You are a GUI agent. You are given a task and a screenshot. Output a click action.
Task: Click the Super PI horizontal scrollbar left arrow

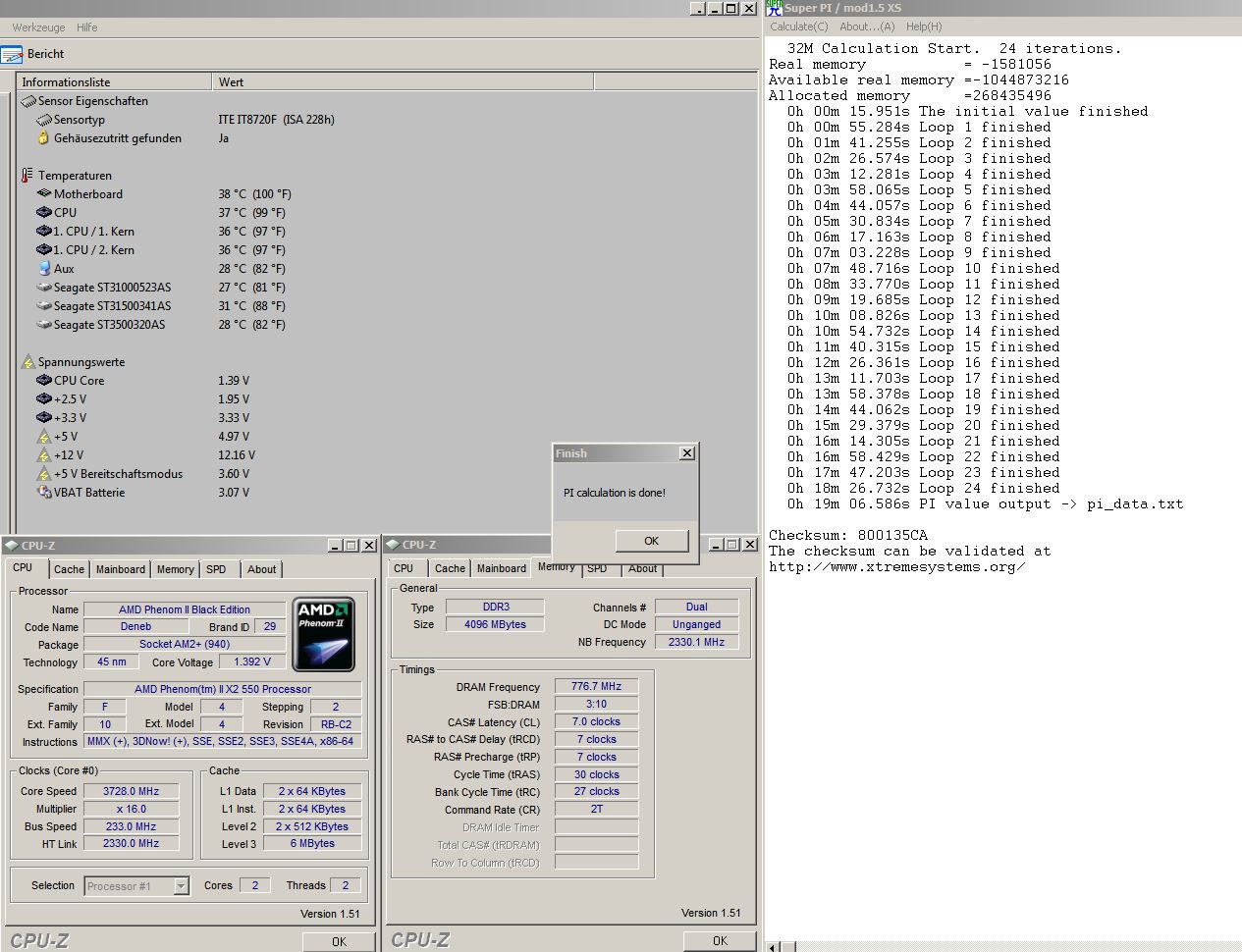coord(774,946)
